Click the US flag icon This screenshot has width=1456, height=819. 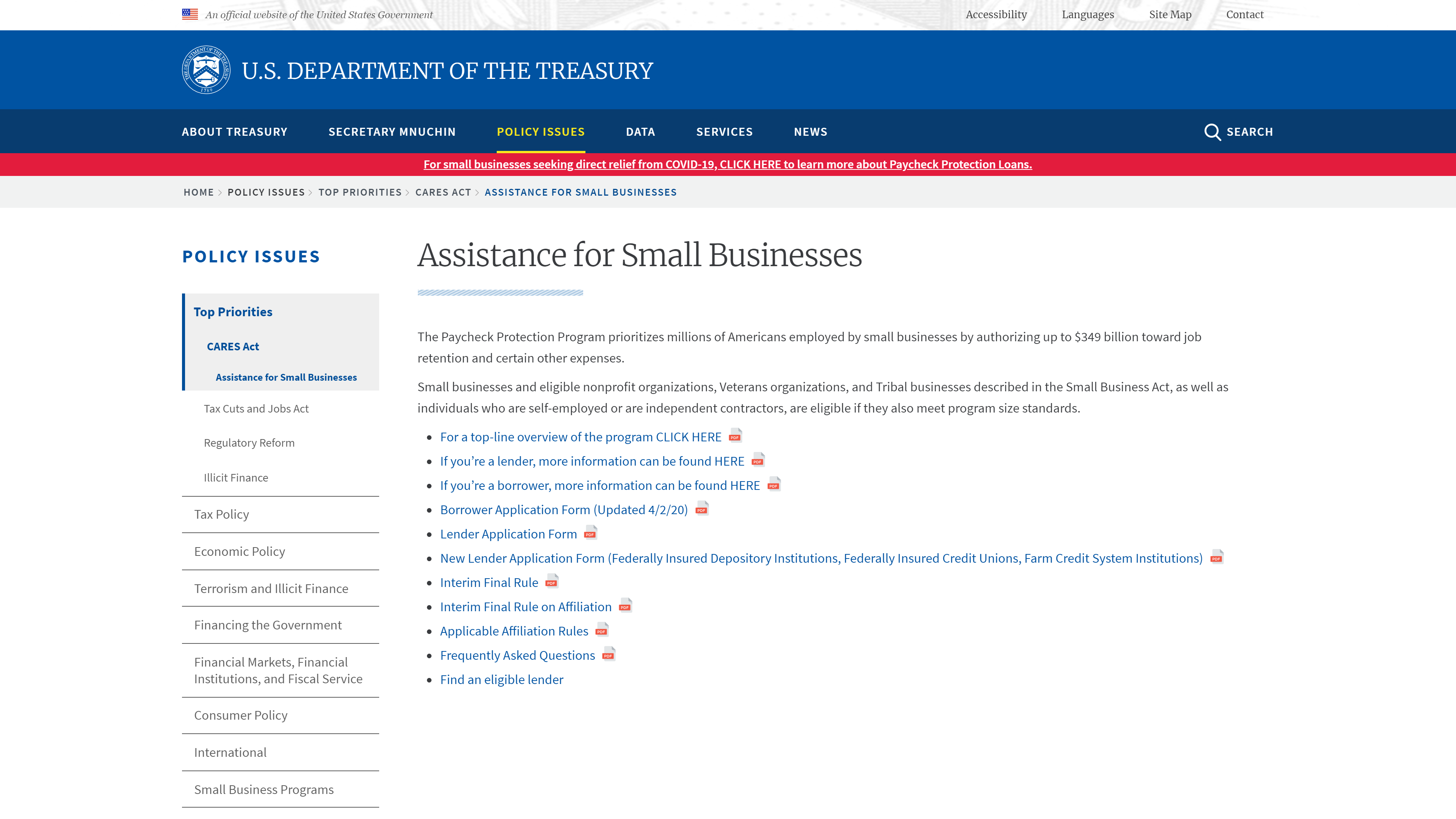[190, 14]
